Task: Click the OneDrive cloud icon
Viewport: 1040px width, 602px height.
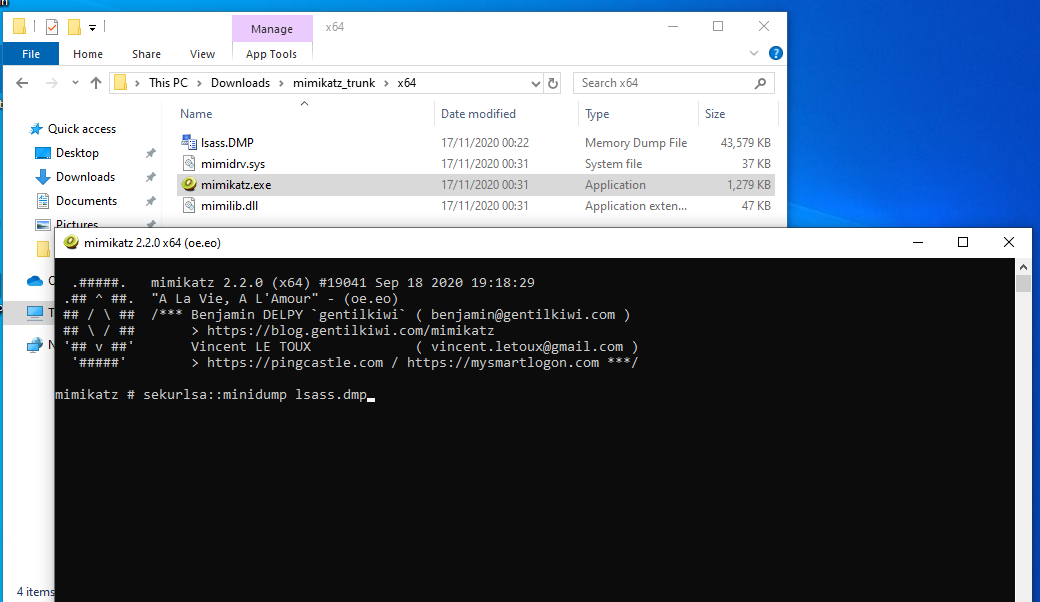Action: [34, 281]
